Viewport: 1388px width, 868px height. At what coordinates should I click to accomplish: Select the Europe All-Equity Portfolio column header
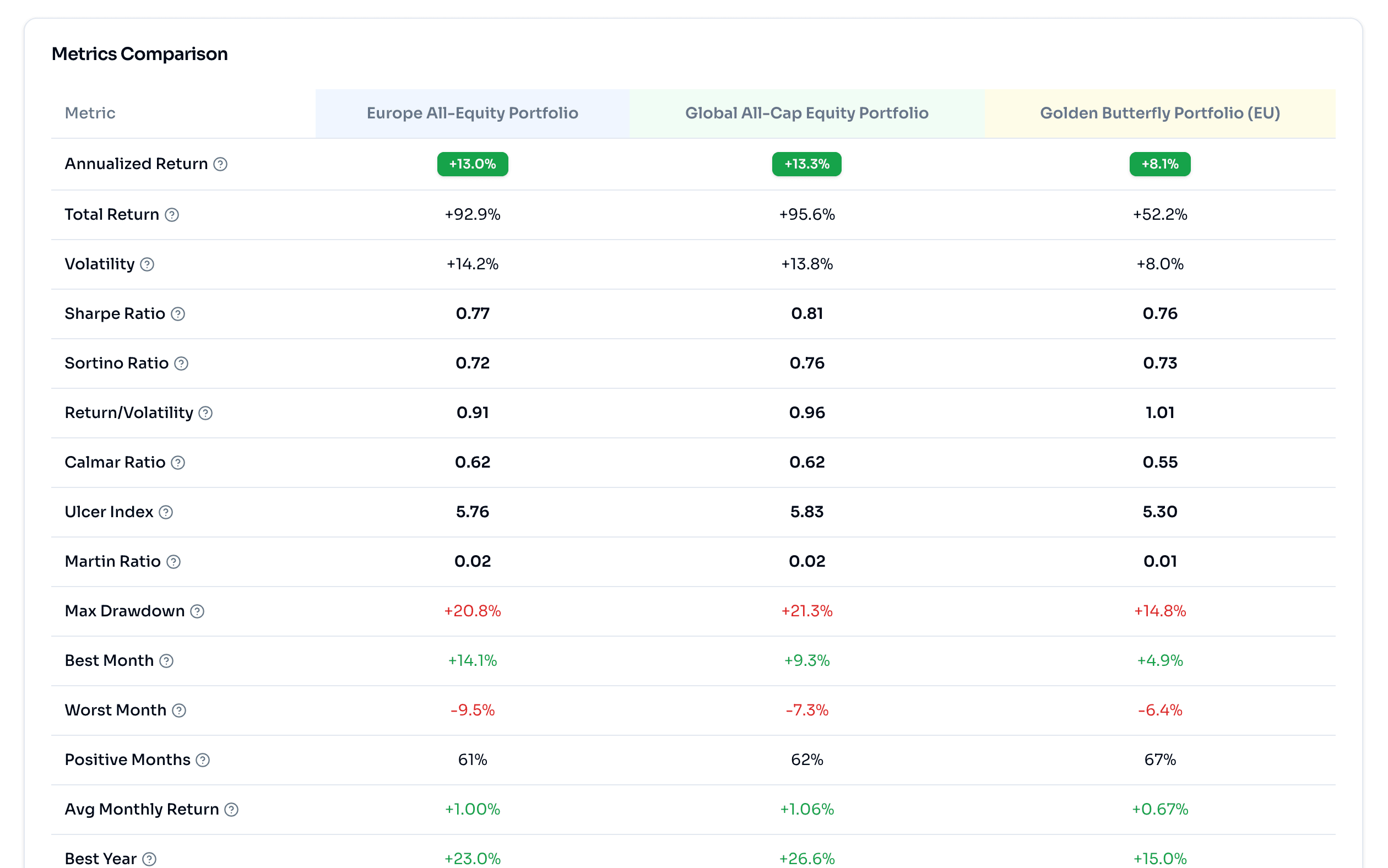click(x=472, y=113)
